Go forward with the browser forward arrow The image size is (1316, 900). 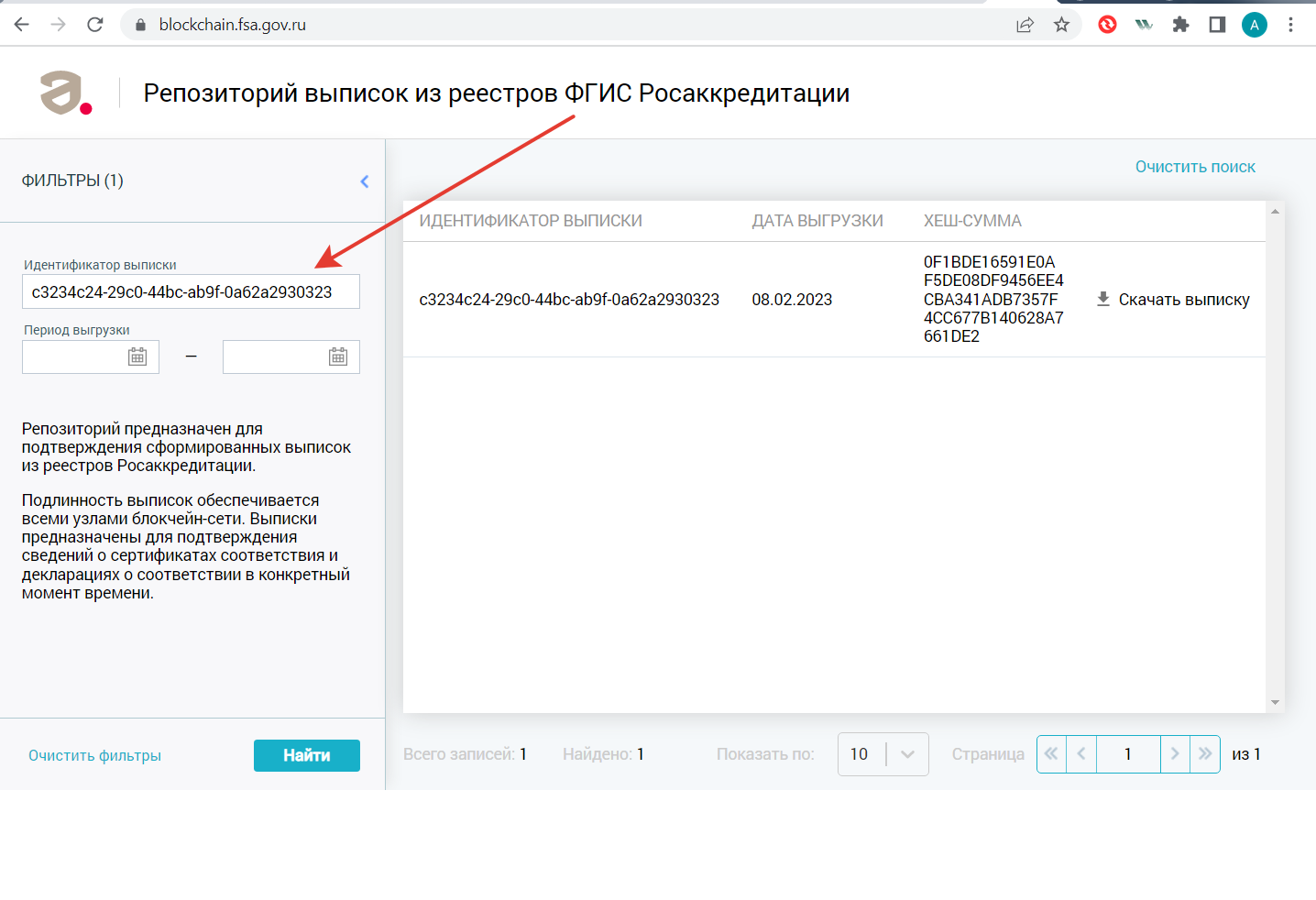59,25
